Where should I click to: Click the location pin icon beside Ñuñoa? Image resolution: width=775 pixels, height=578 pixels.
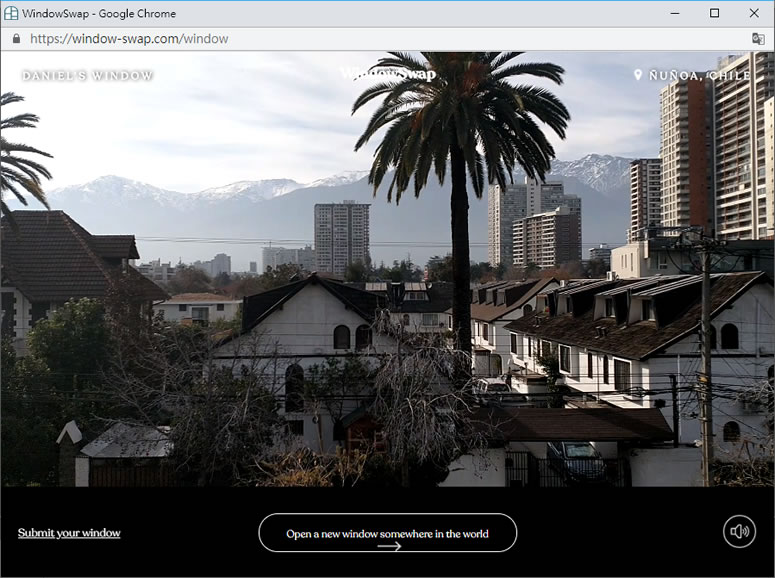coord(638,75)
